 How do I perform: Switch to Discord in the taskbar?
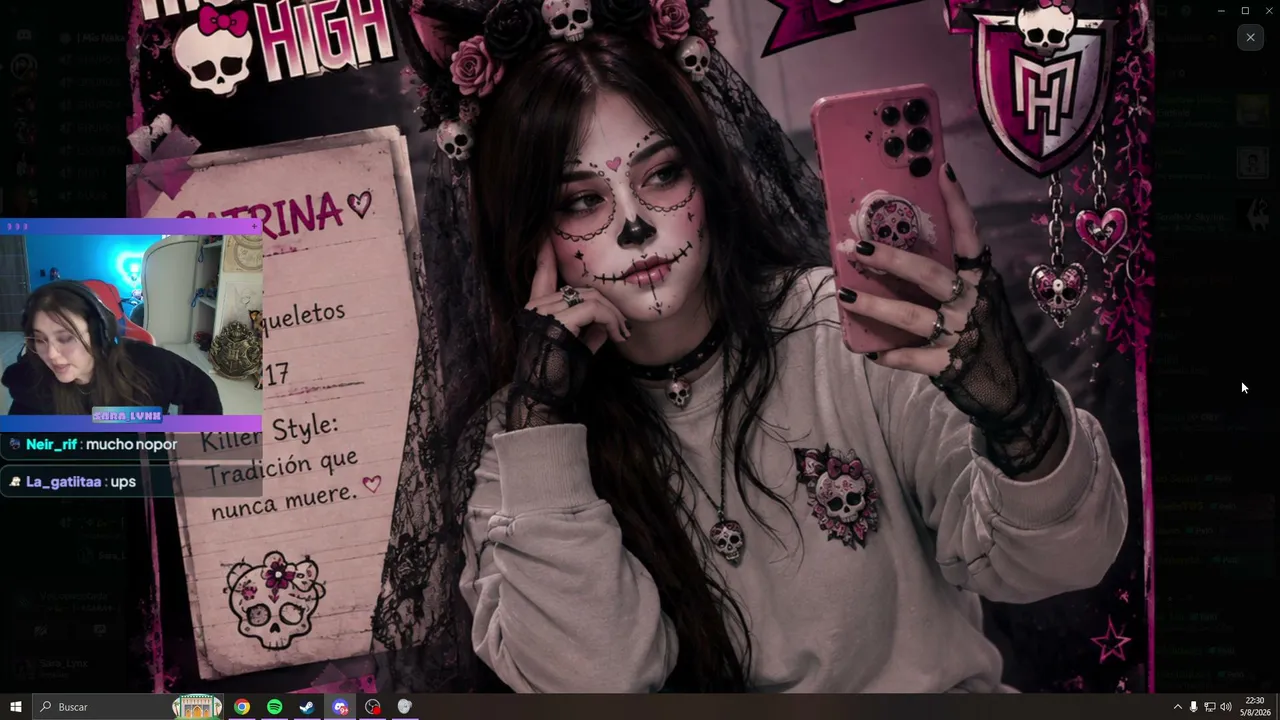340,707
